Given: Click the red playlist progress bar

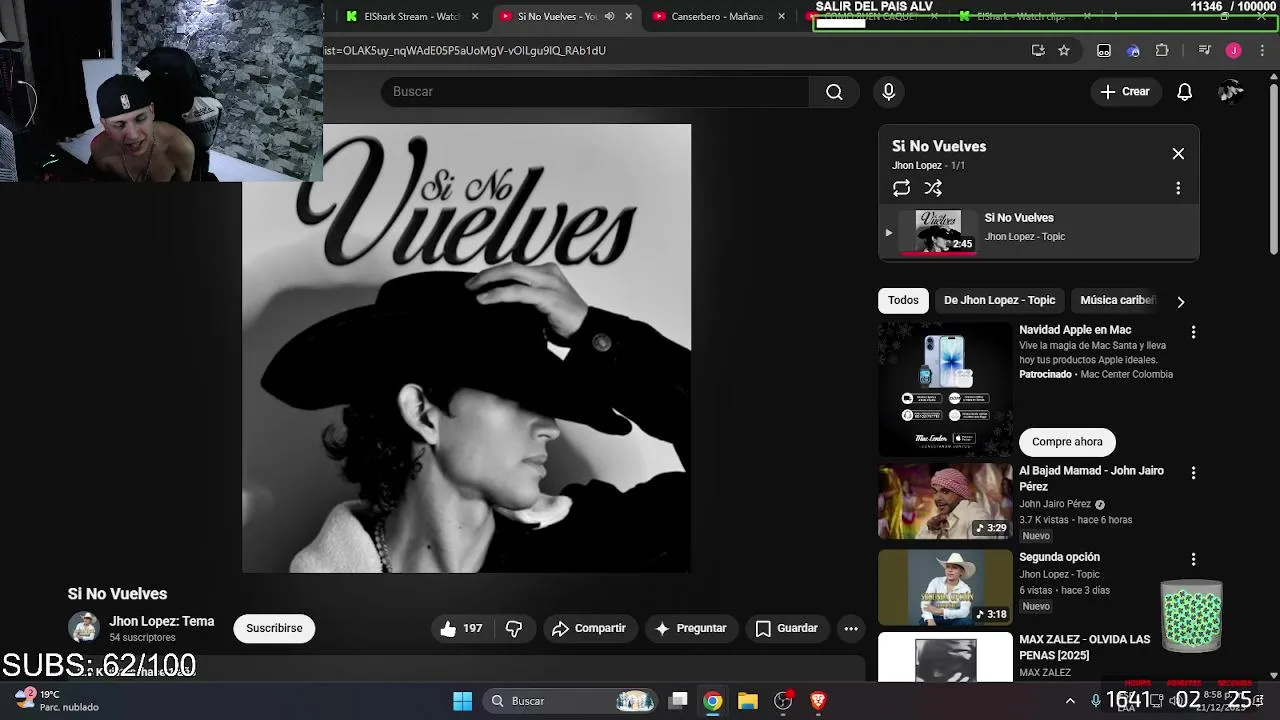Looking at the screenshot, I should point(938,254).
